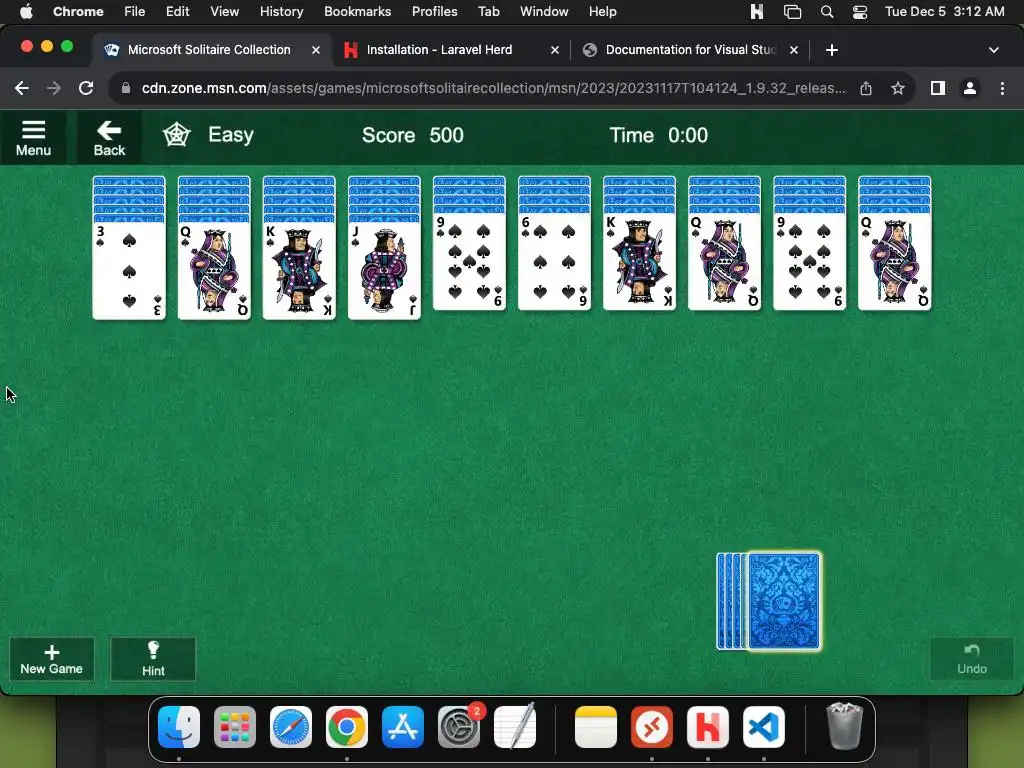
Task: Select the Microsoft Solitaire Collection tab
Action: (x=209, y=50)
